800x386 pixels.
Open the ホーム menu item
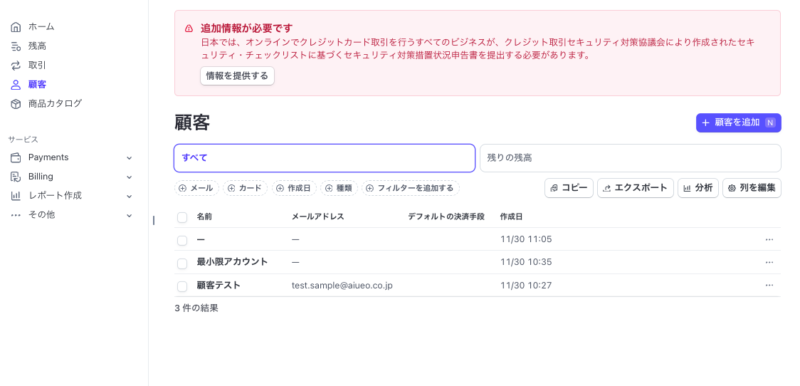pos(41,27)
